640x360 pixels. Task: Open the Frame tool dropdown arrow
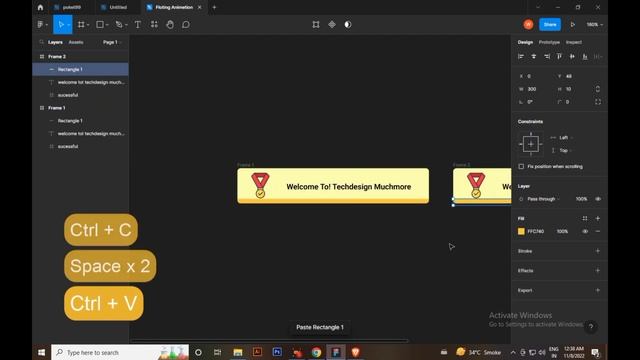88,25
